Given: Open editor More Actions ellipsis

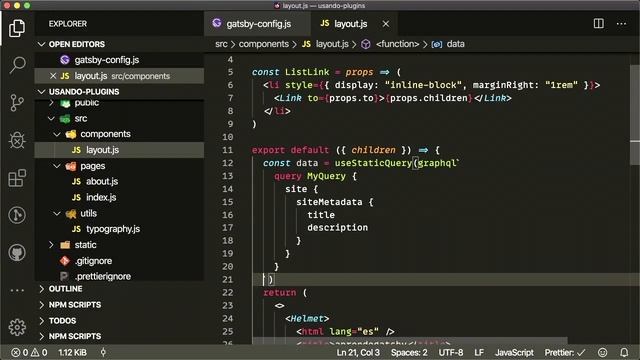Looking at the screenshot, I should pos(621,24).
